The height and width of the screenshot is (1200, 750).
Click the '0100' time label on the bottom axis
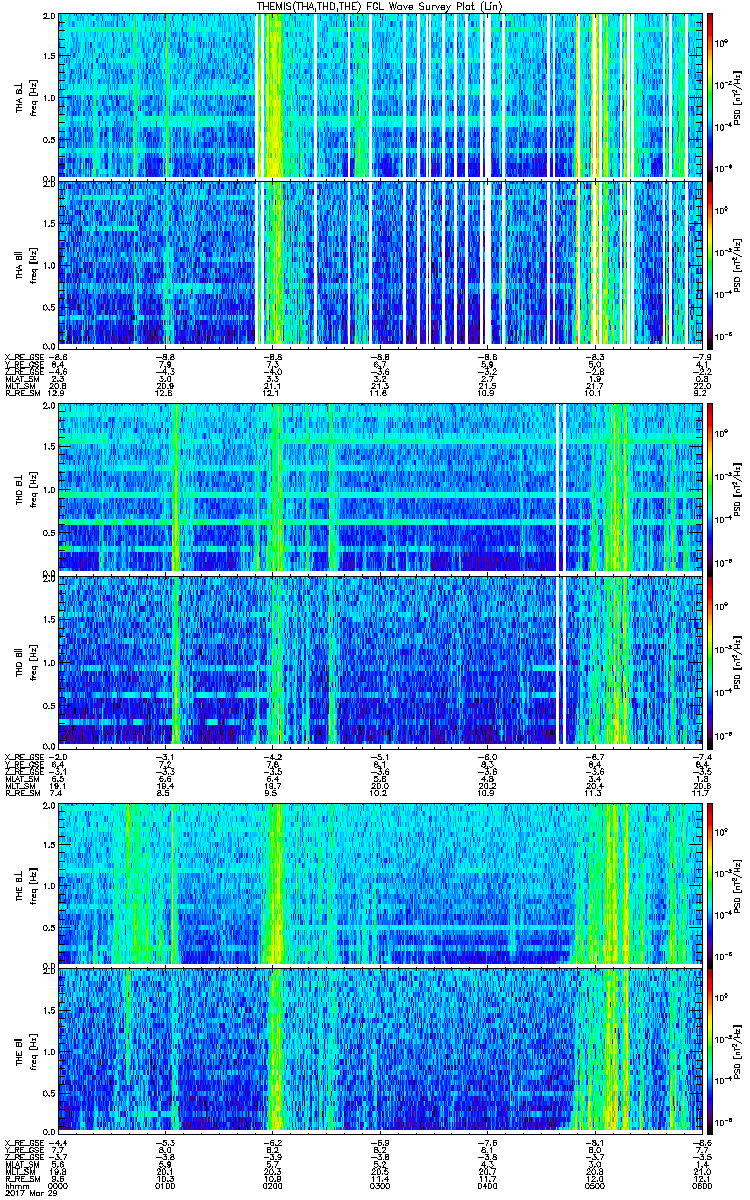[x=166, y=1184]
